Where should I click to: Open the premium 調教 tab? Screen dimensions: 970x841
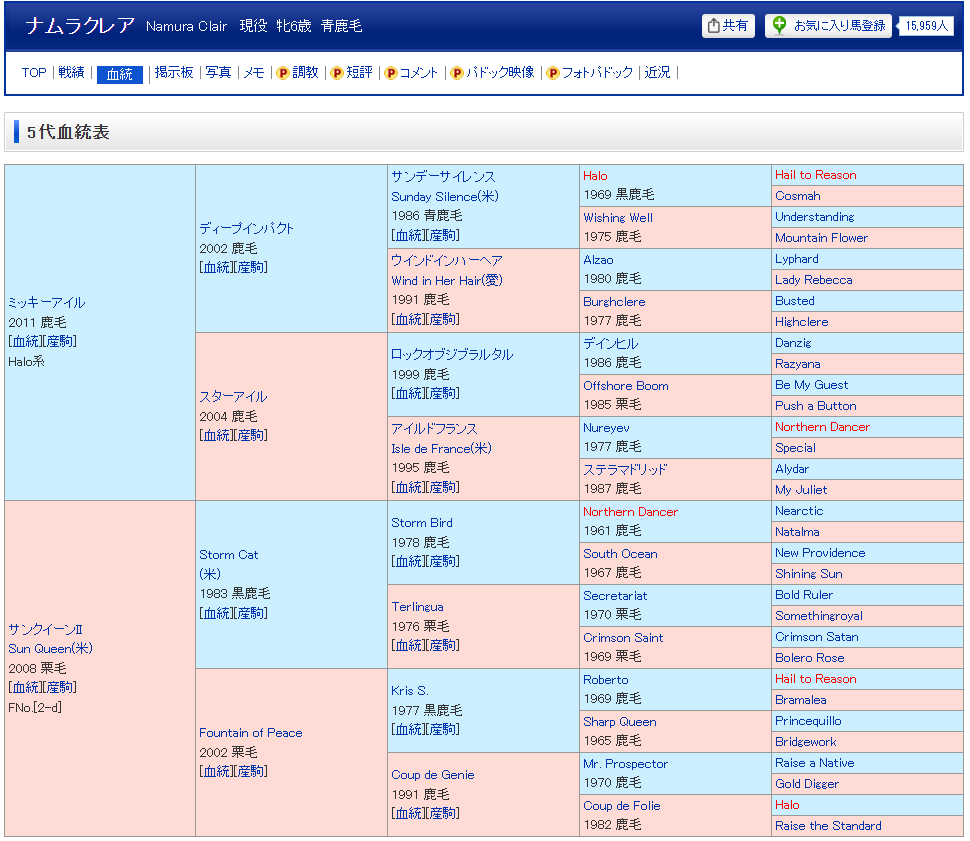pos(298,73)
